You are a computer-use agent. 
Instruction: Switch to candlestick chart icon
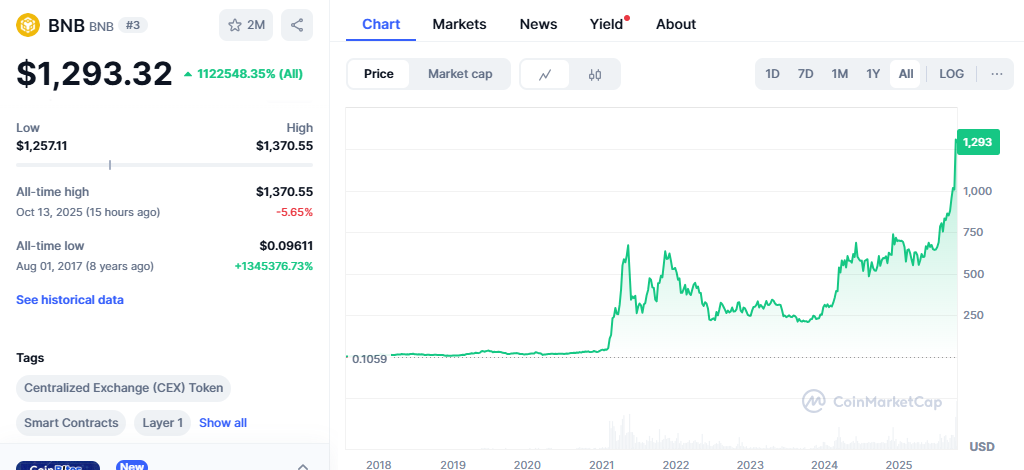595,74
